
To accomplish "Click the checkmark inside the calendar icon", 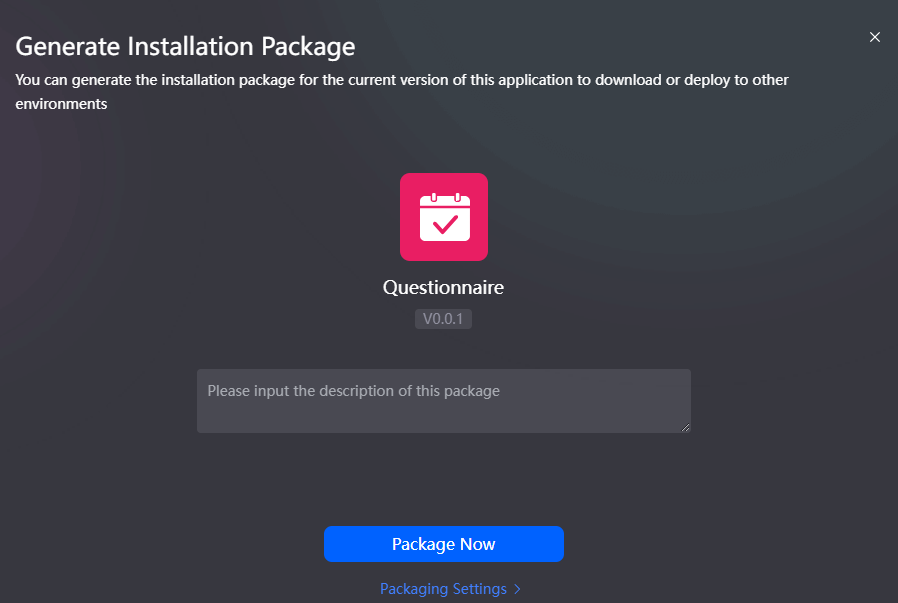I will click(445, 224).
